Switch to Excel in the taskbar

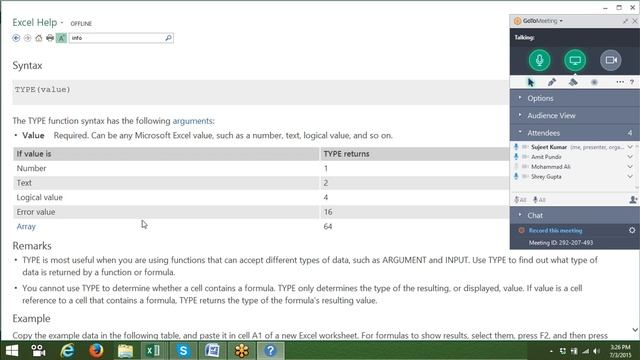154,351
